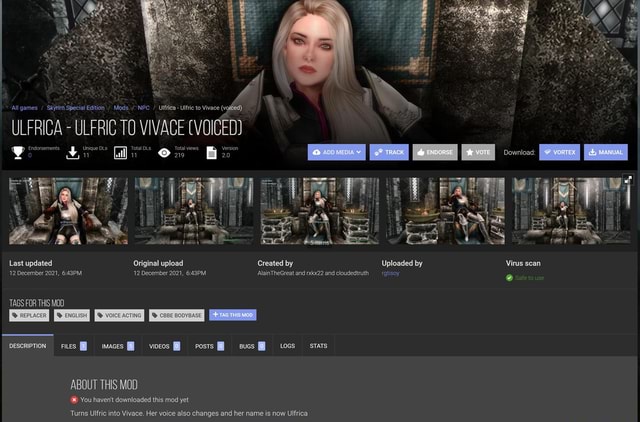
Task: Download the mod with Vortex
Action: (559, 152)
